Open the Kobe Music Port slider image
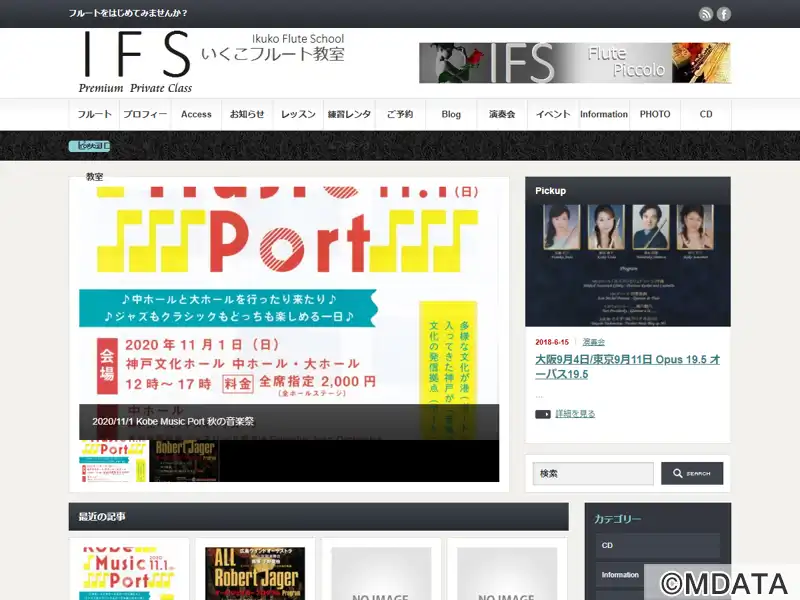 point(289,300)
